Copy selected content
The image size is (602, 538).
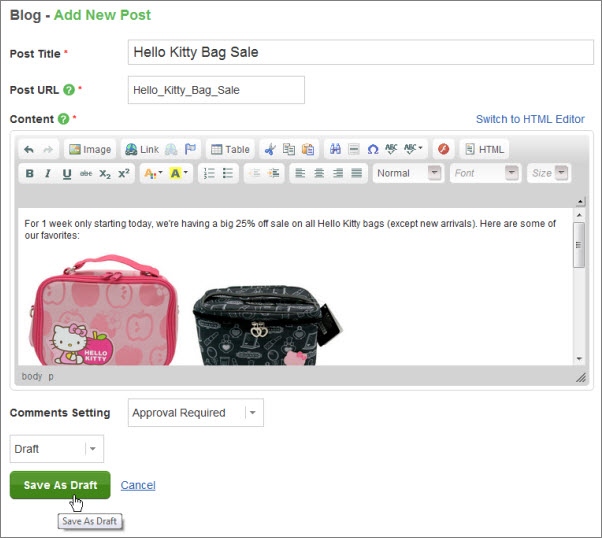(x=289, y=149)
